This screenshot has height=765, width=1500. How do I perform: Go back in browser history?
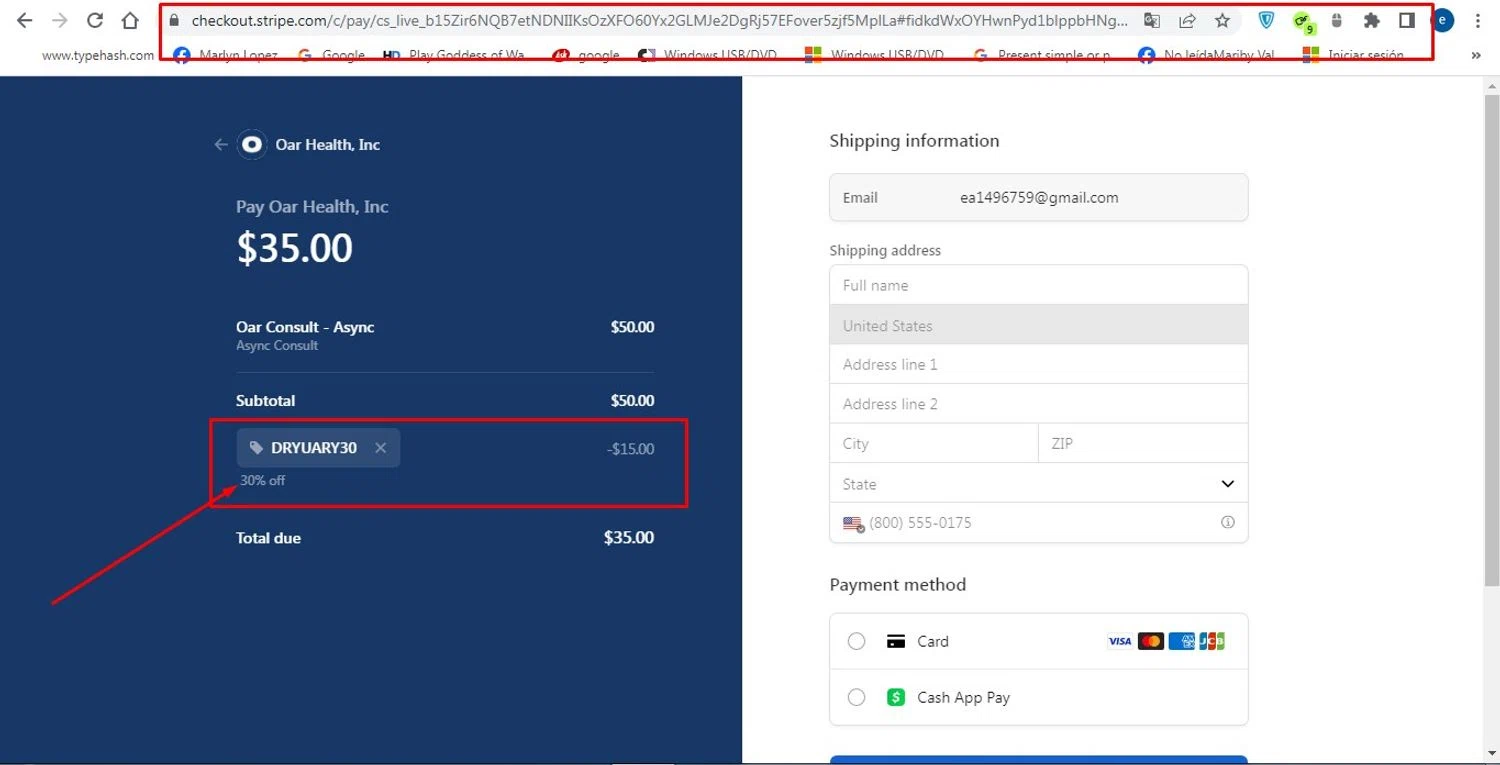(x=24, y=20)
